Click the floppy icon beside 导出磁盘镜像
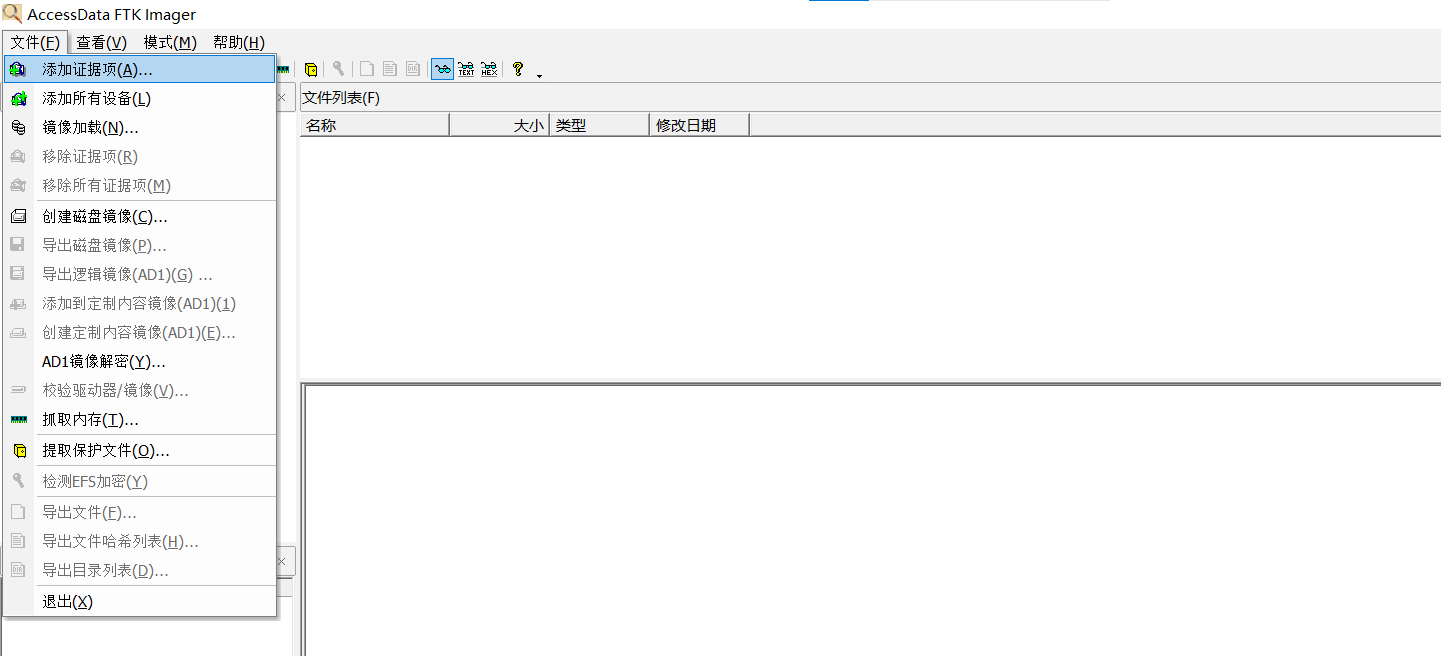 coord(18,245)
